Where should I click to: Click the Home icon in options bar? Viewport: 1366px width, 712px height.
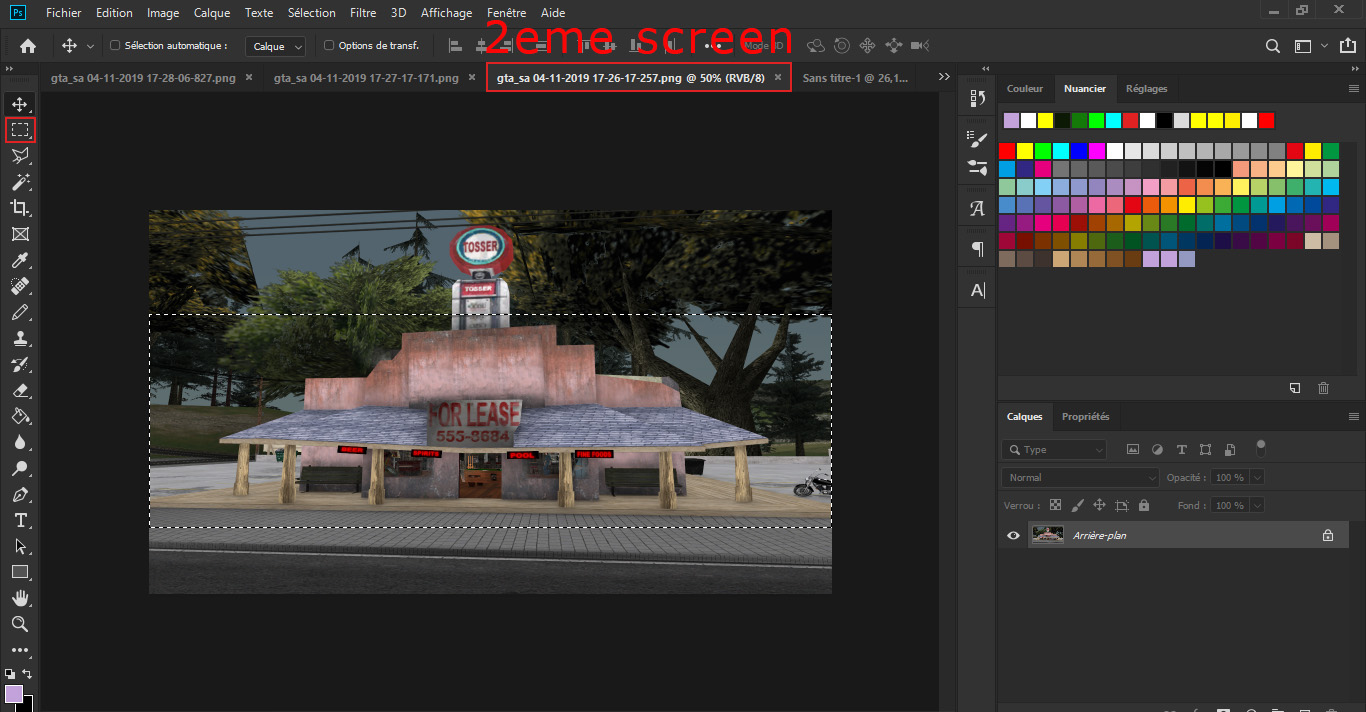(28, 46)
